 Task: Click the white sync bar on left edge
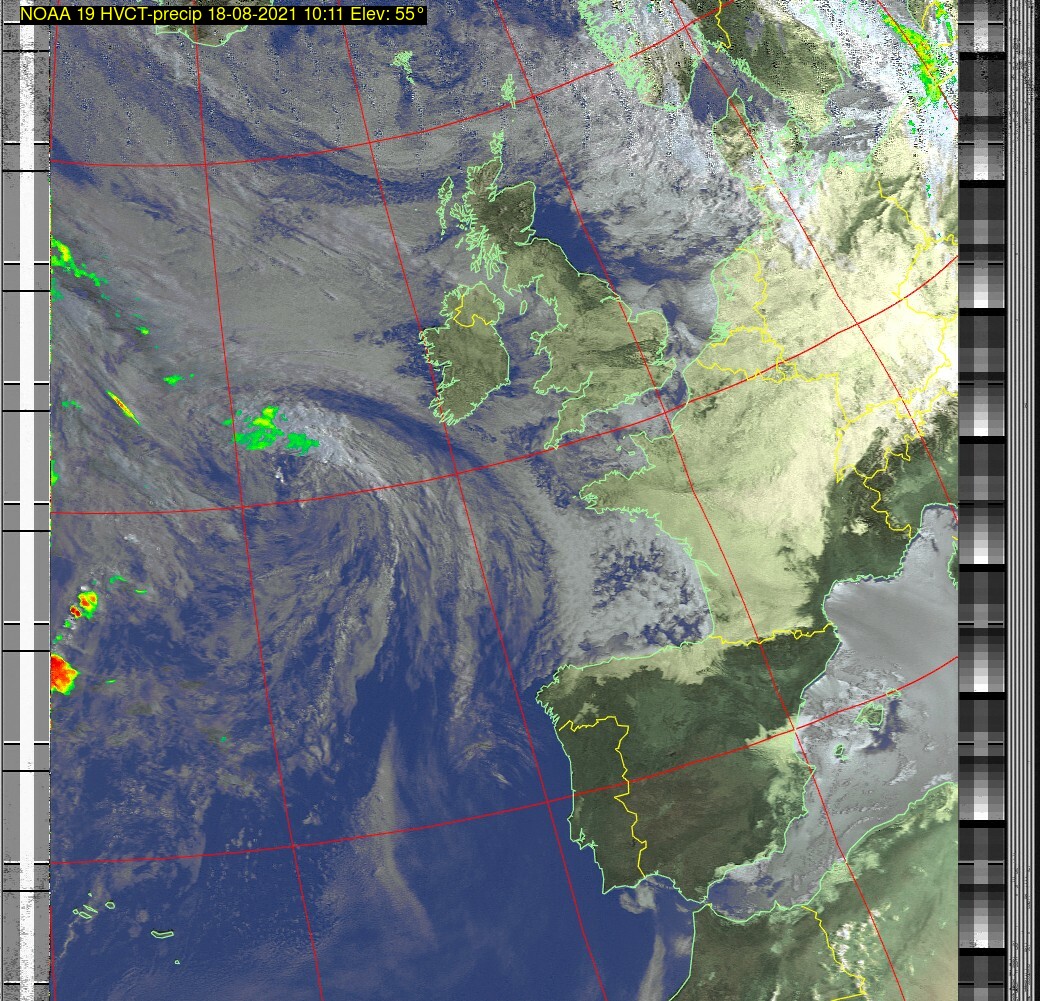41,500
